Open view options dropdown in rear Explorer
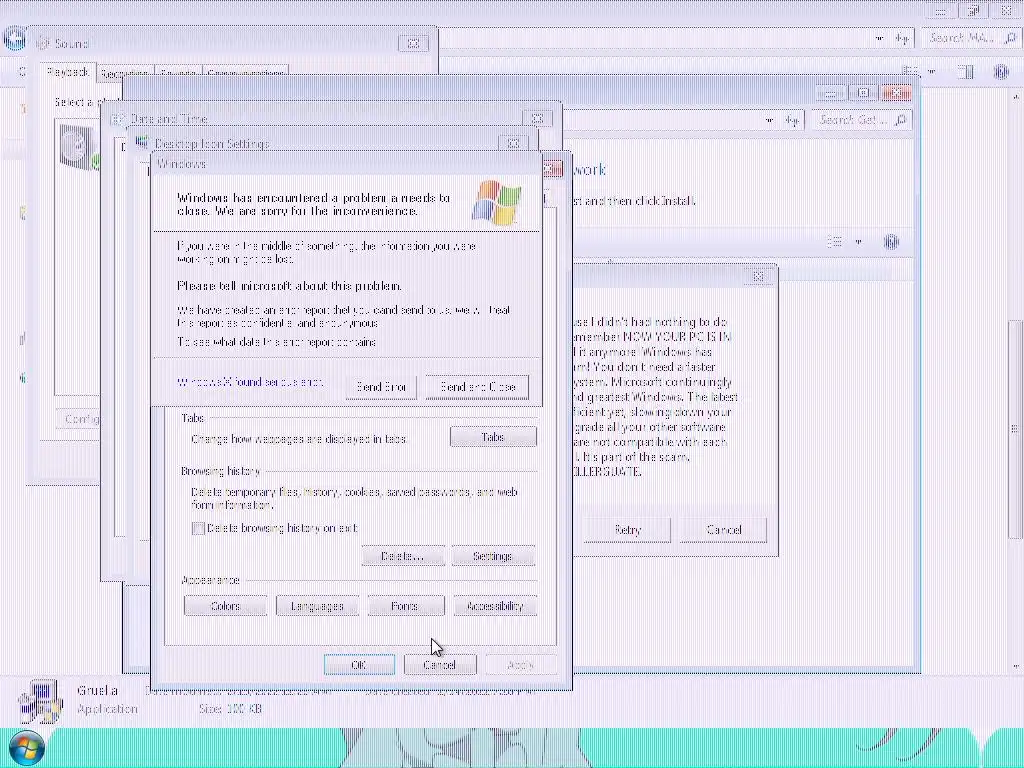Image resolution: width=1024 pixels, height=768 pixels. click(x=932, y=71)
